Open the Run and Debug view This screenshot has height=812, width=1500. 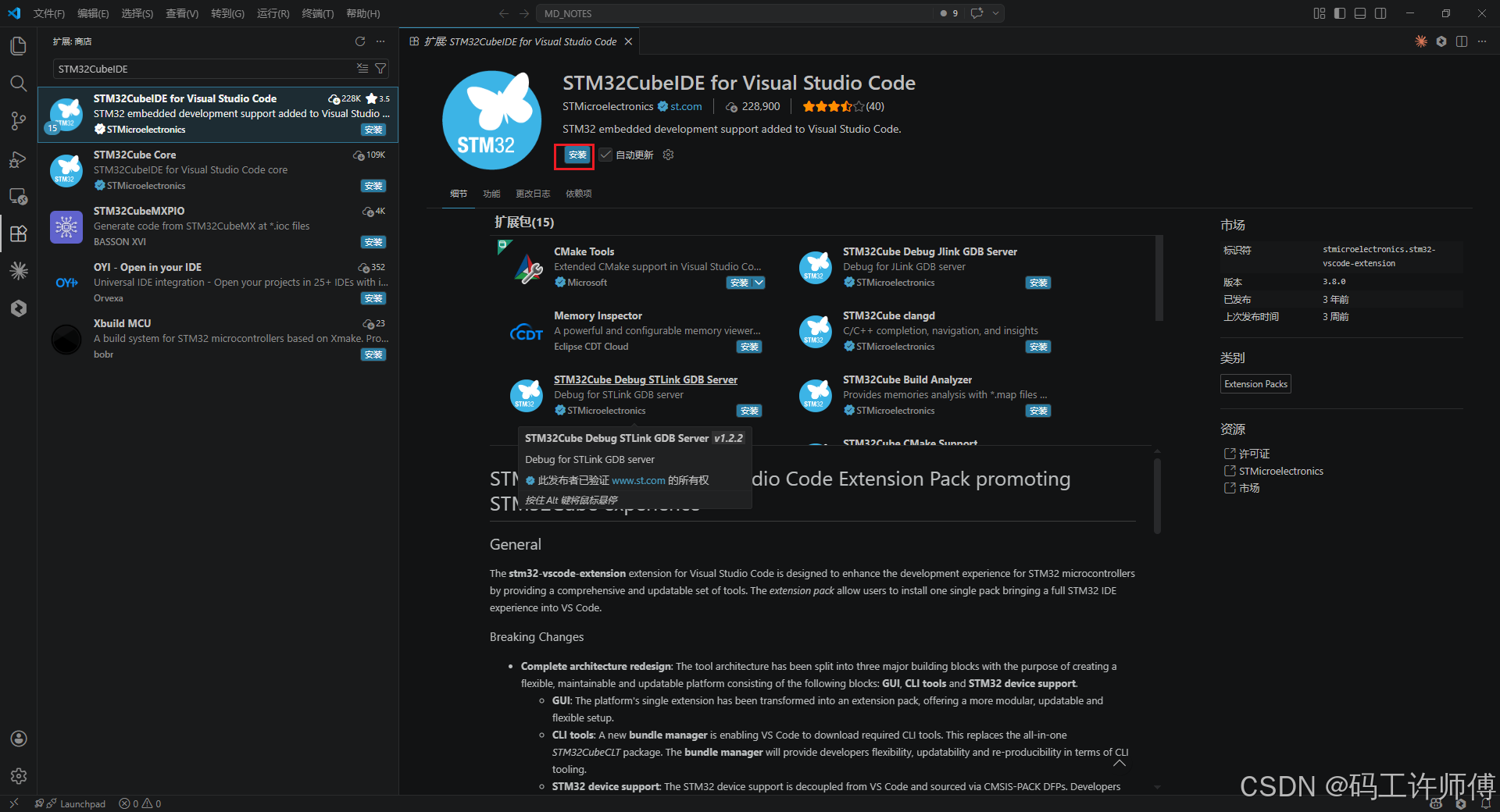click(x=19, y=158)
